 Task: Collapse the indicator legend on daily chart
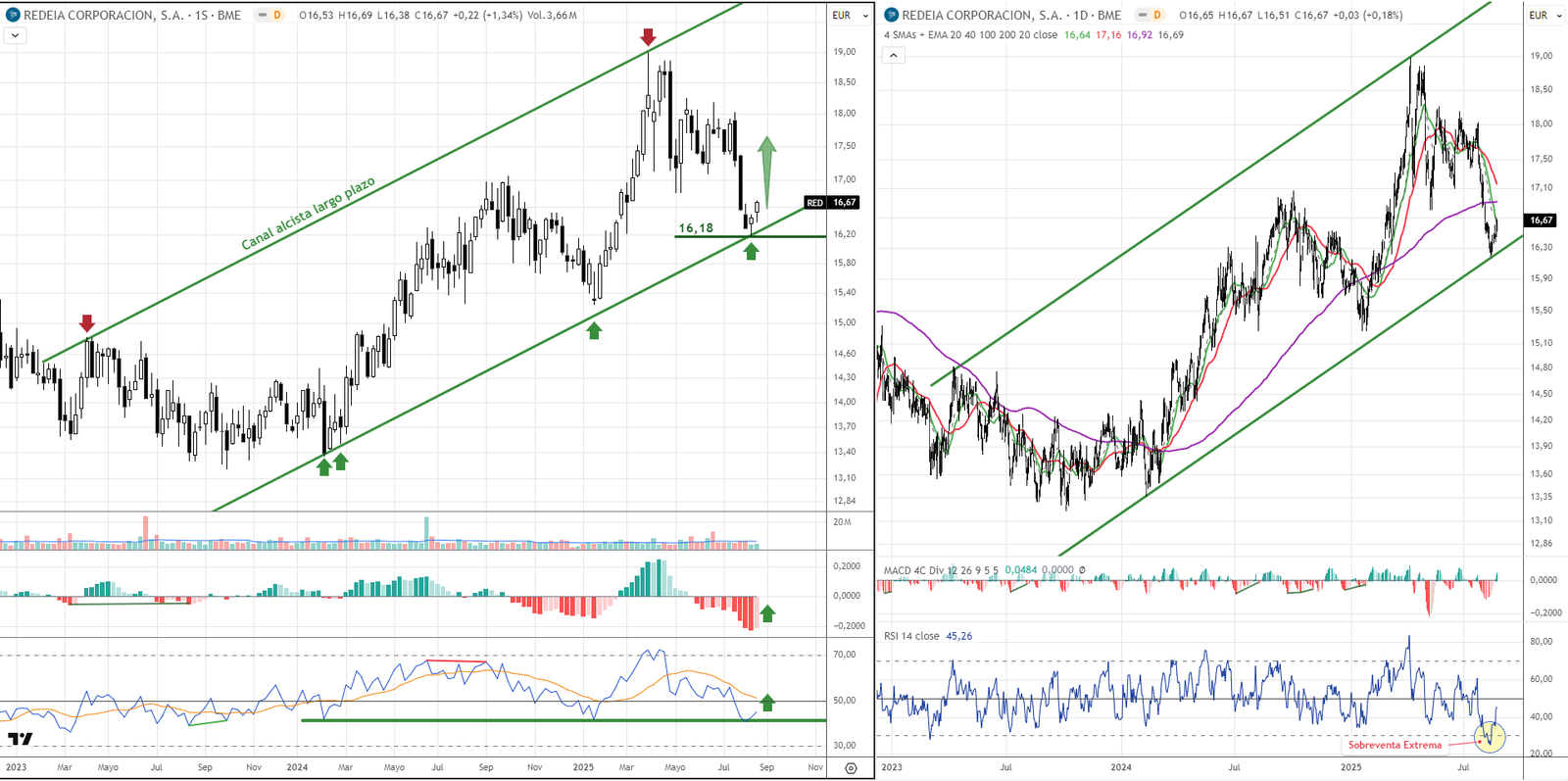click(894, 55)
